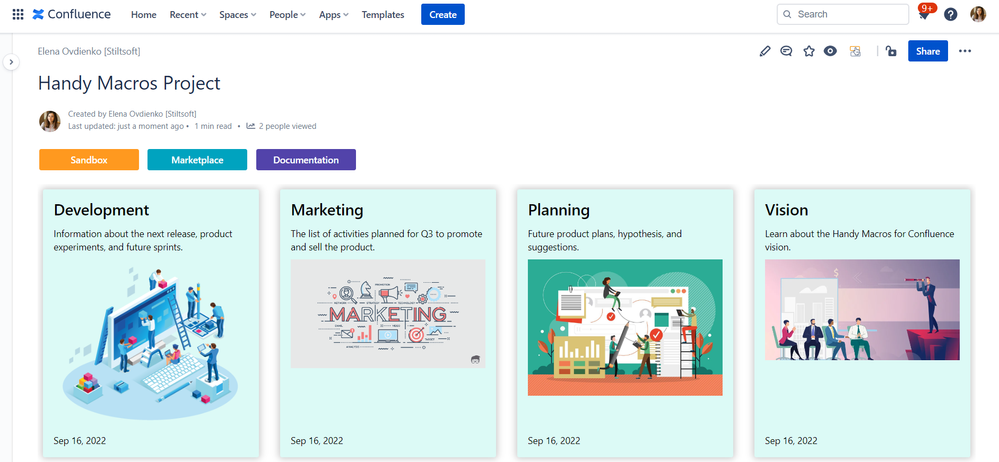This screenshot has width=999, height=462.
Task: Open the Elena Ovdienko [Stiltsoft] breadcrumb link
Action: point(89,51)
